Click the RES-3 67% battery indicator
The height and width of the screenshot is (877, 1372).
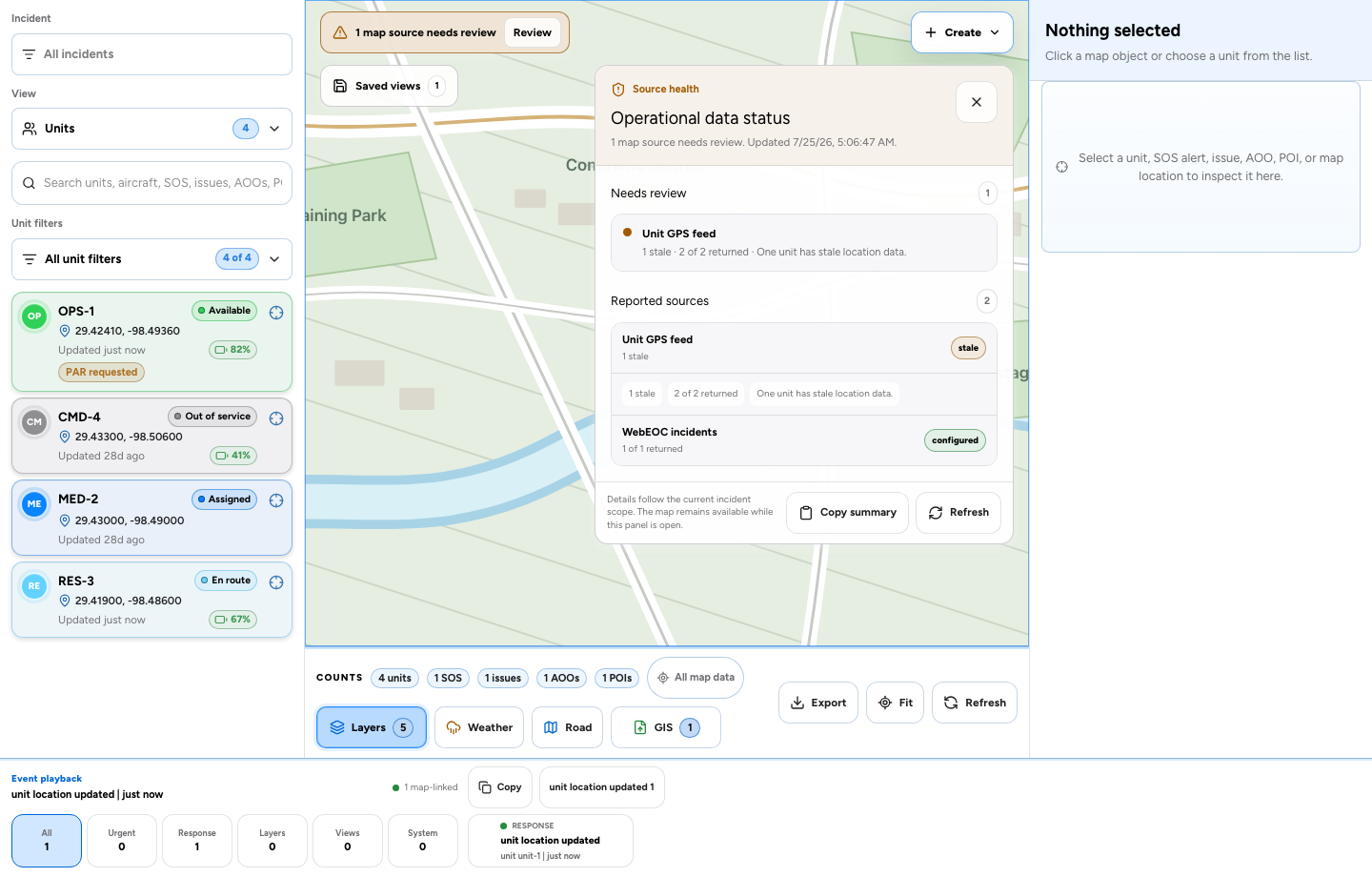click(x=232, y=620)
